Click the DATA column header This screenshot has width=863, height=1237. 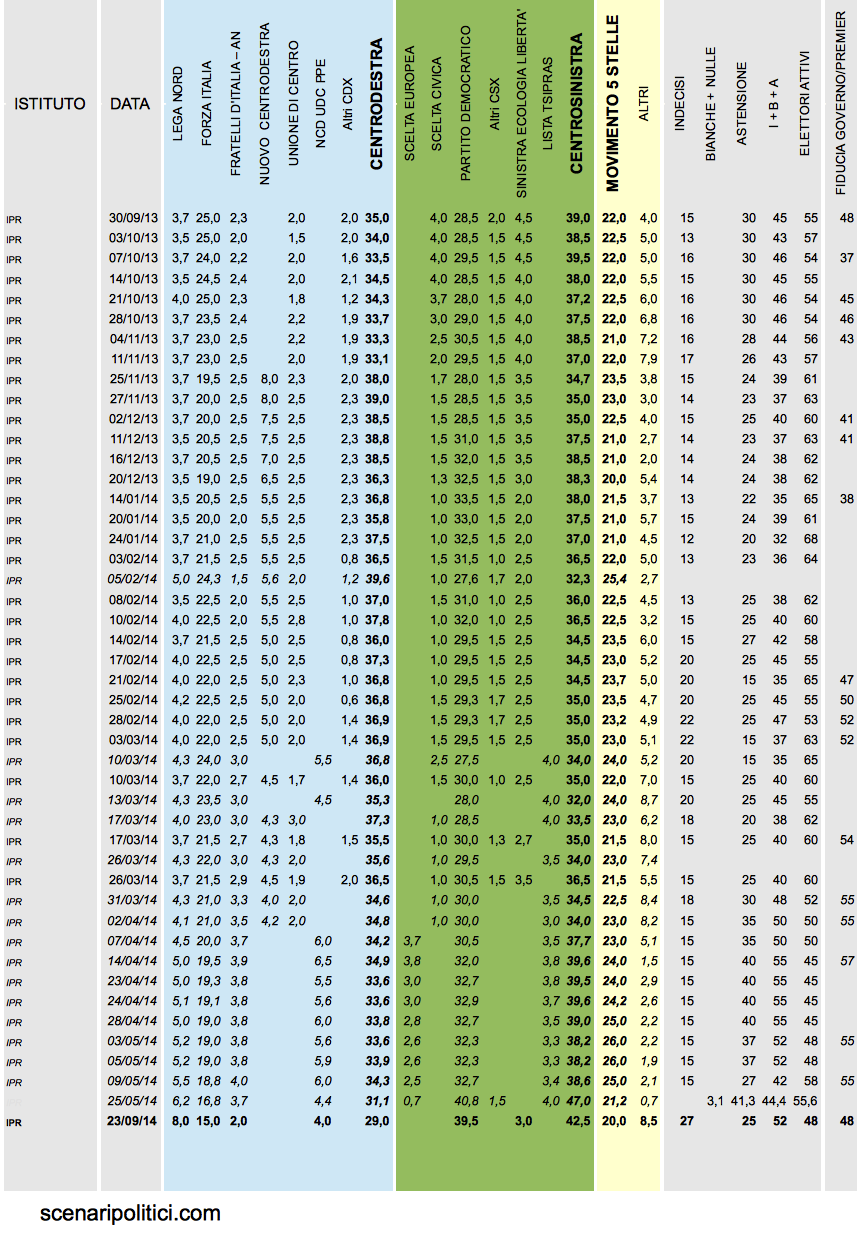pos(130,103)
